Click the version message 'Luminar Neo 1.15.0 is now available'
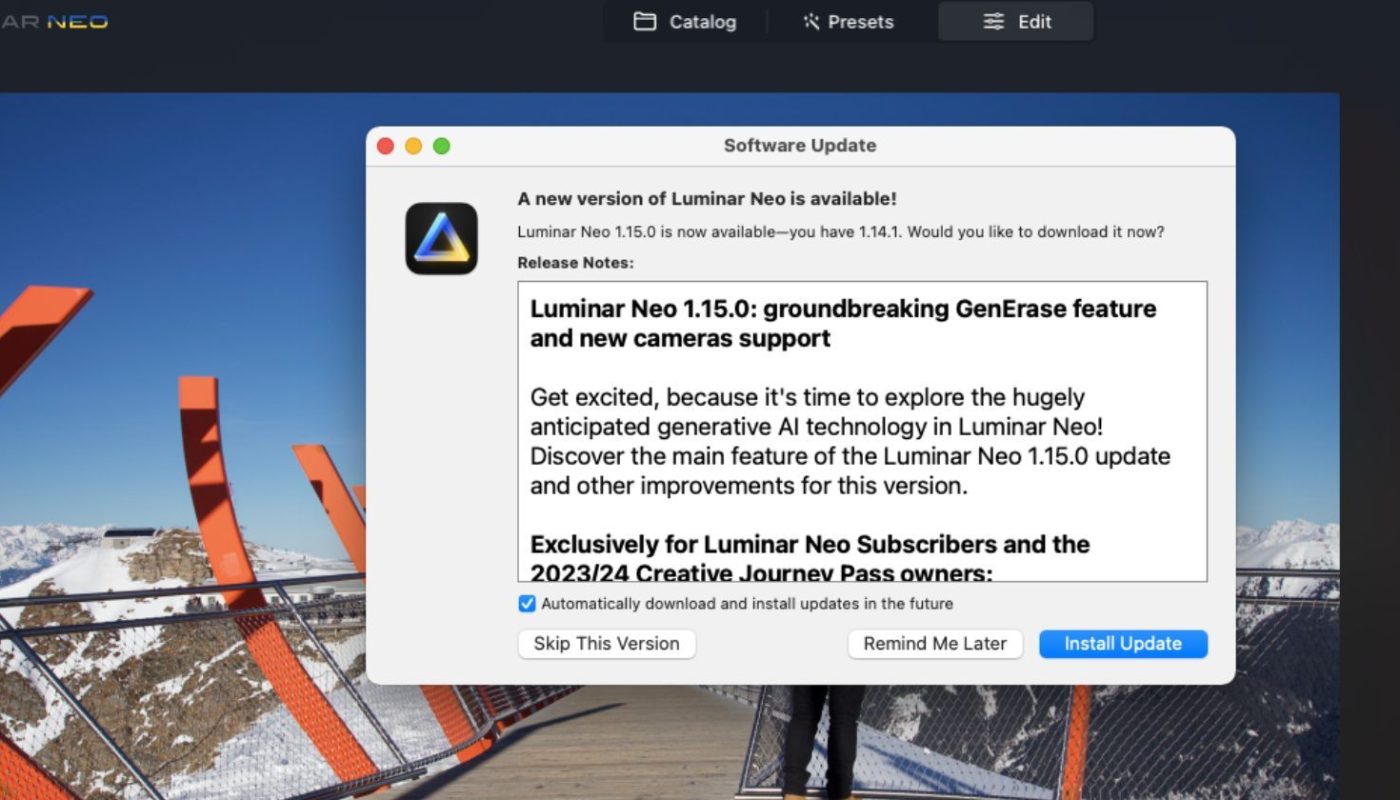Screen dimensions: 1400x800 pos(841,232)
